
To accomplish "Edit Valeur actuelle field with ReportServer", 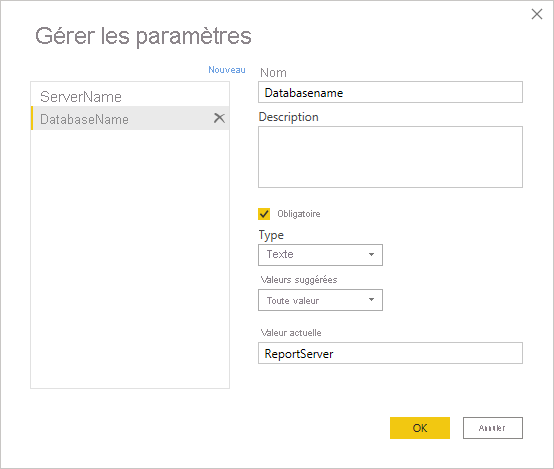I will (x=390, y=353).
